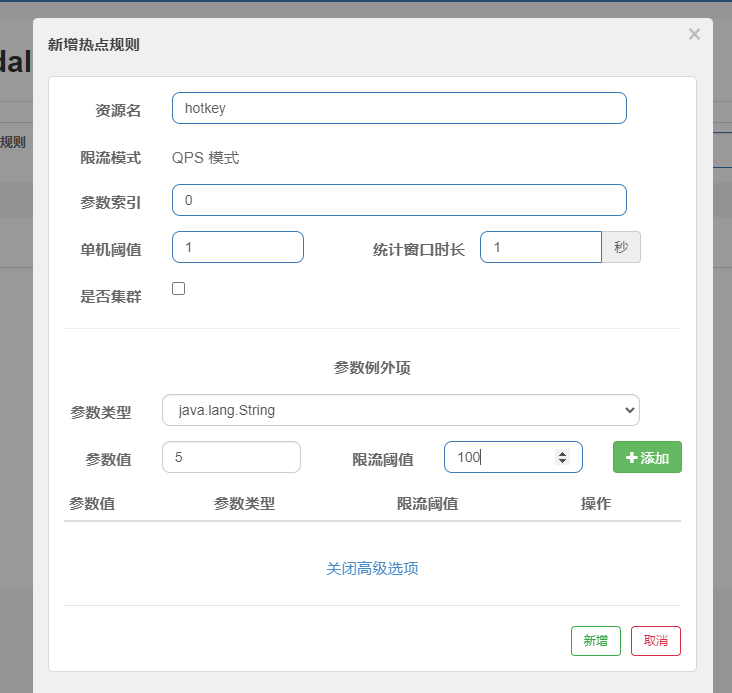Image resolution: width=732 pixels, height=693 pixels.
Task: Click the 统计窗口时长 input field
Action: (540, 247)
